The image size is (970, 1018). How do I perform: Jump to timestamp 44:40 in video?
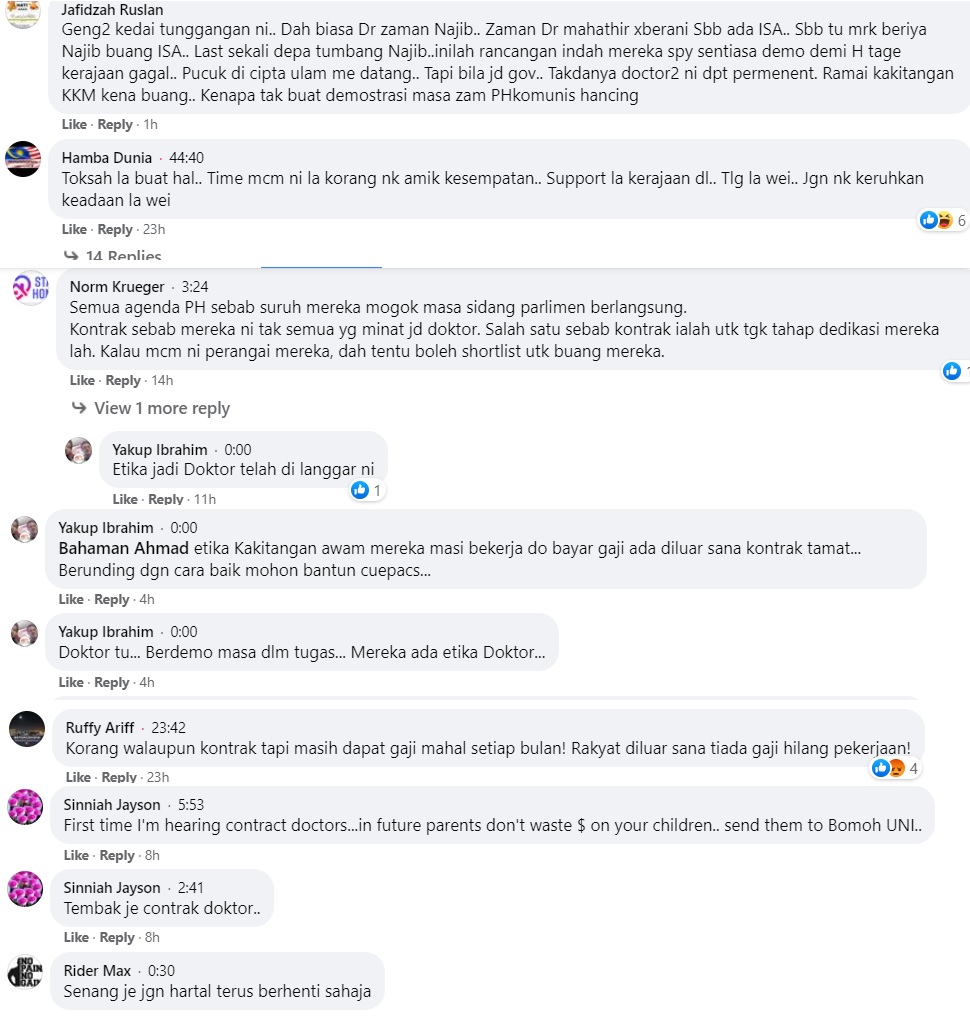point(186,157)
